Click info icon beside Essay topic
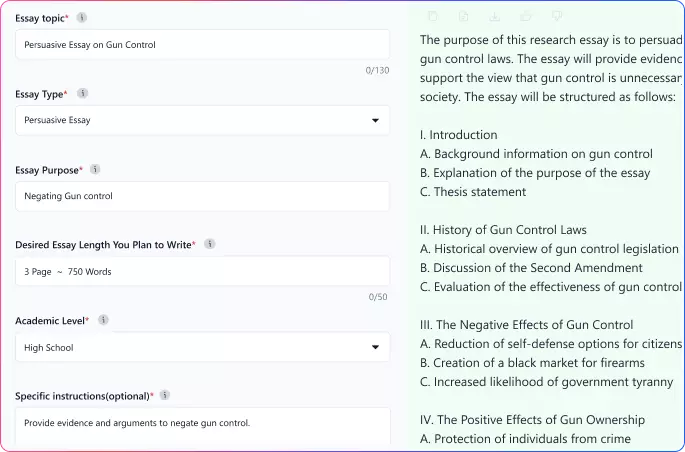 coord(82,18)
